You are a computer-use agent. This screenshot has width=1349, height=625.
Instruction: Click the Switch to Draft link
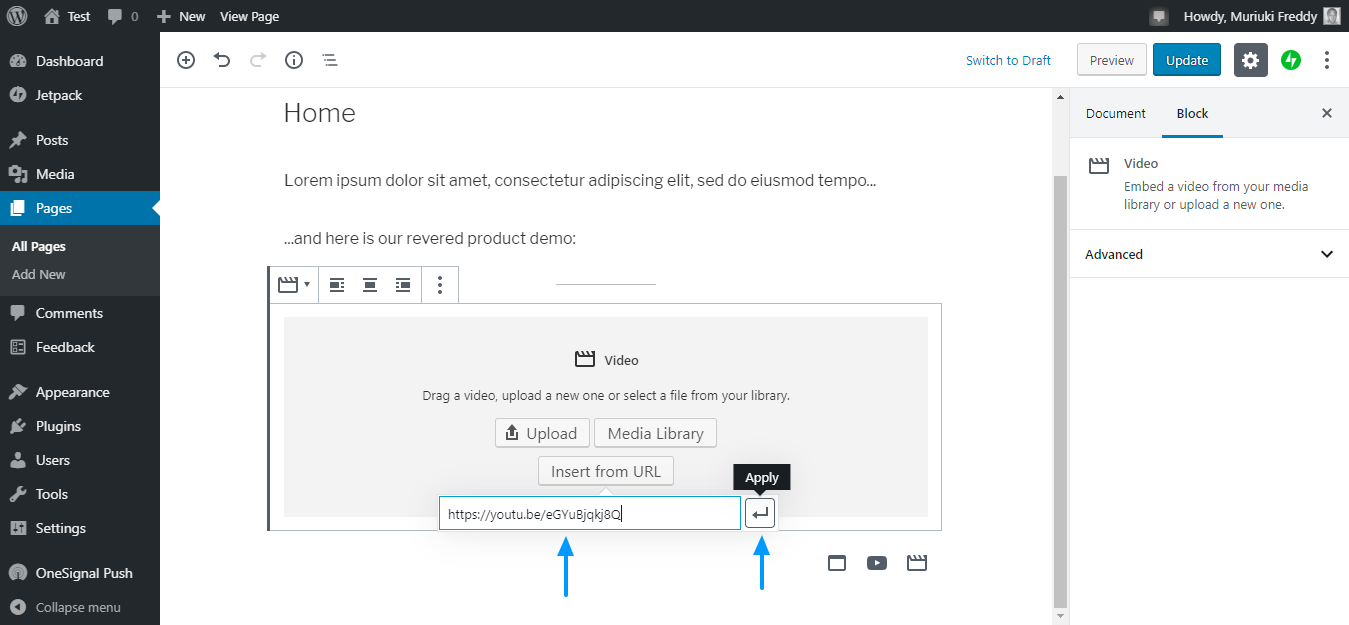[1008, 60]
